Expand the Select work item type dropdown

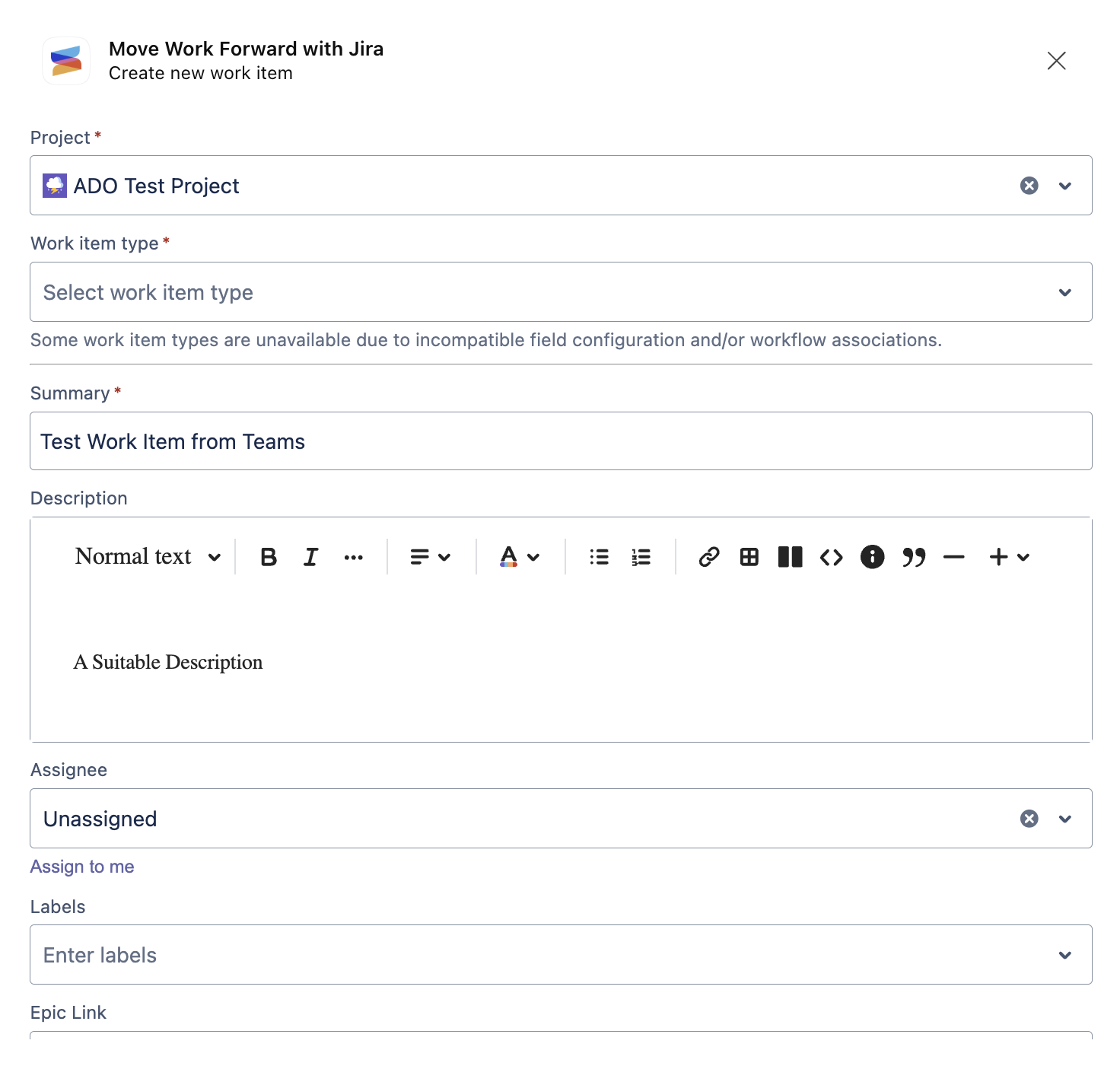pos(561,292)
